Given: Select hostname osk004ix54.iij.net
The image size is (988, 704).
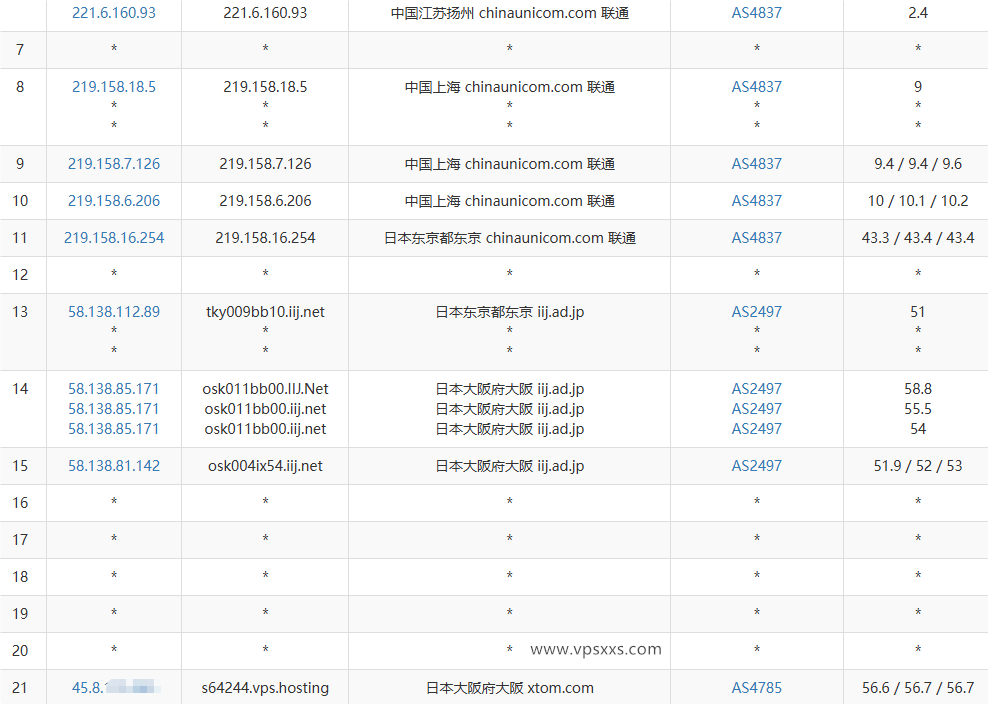Looking at the screenshot, I should [x=265, y=466].
